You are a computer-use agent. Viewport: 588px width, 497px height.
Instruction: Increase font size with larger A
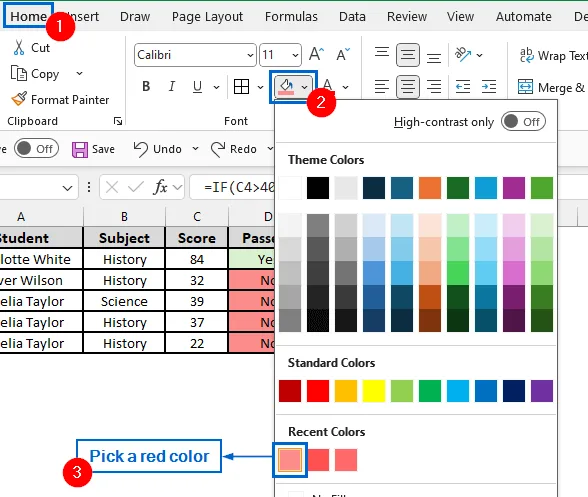pyautogui.click(x=316, y=55)
